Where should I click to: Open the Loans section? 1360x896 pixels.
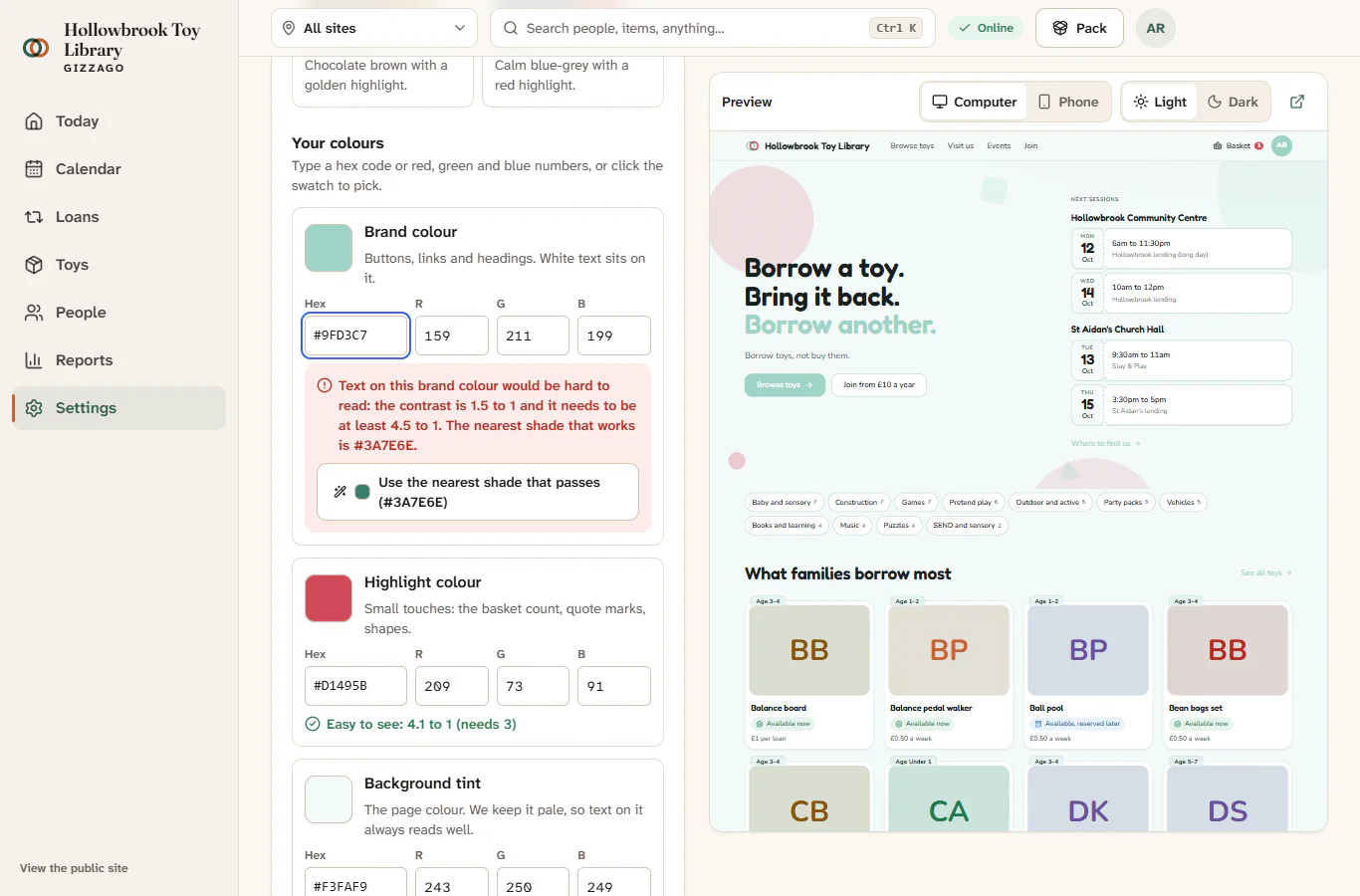click(118, 217)
